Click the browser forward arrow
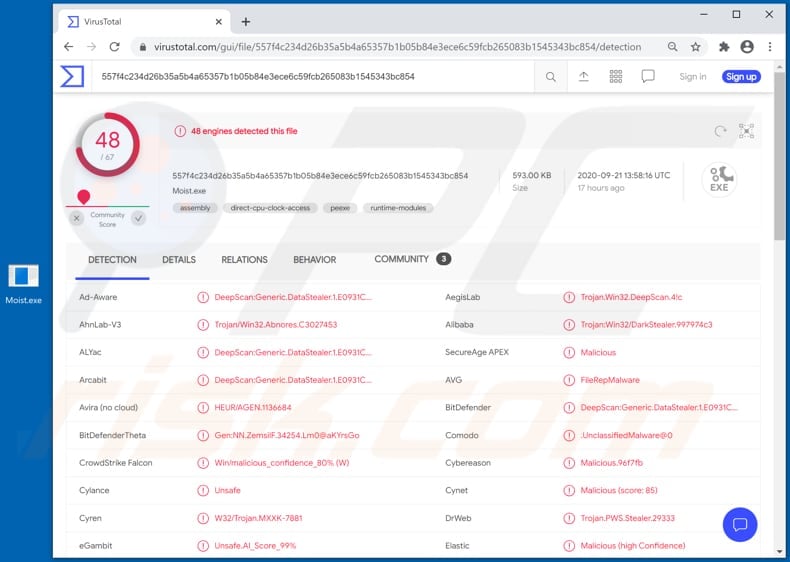The height and width of the screenshot is (562, 790). [x=91, y=47]
